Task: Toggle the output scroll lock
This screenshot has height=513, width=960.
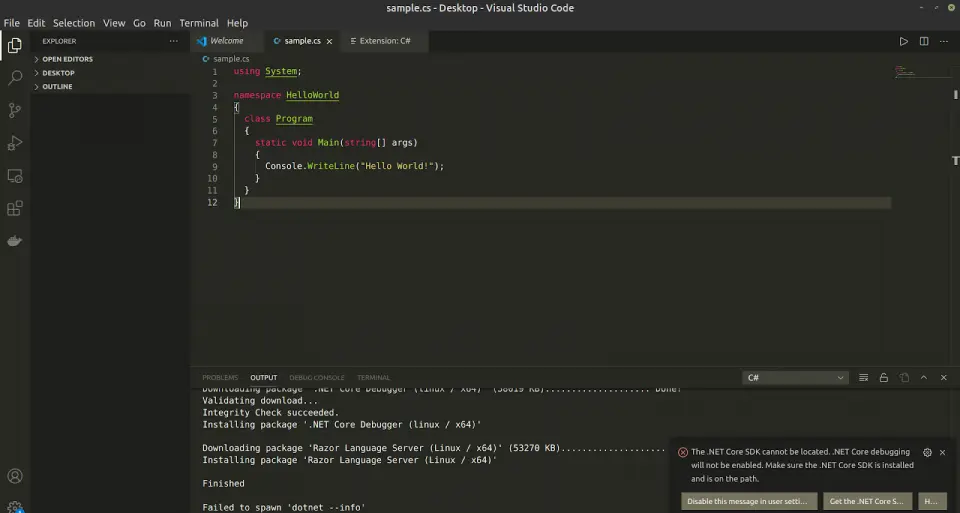Action: click(884, 378)
